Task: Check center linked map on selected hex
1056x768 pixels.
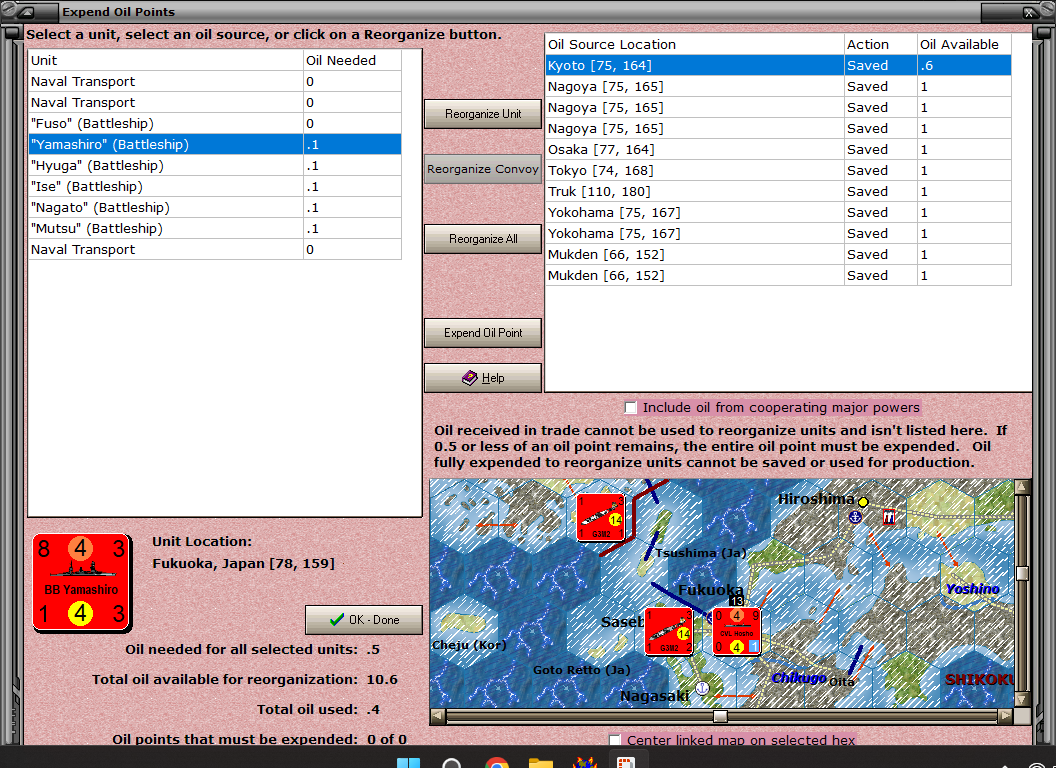Action: [x=615, y=739]
